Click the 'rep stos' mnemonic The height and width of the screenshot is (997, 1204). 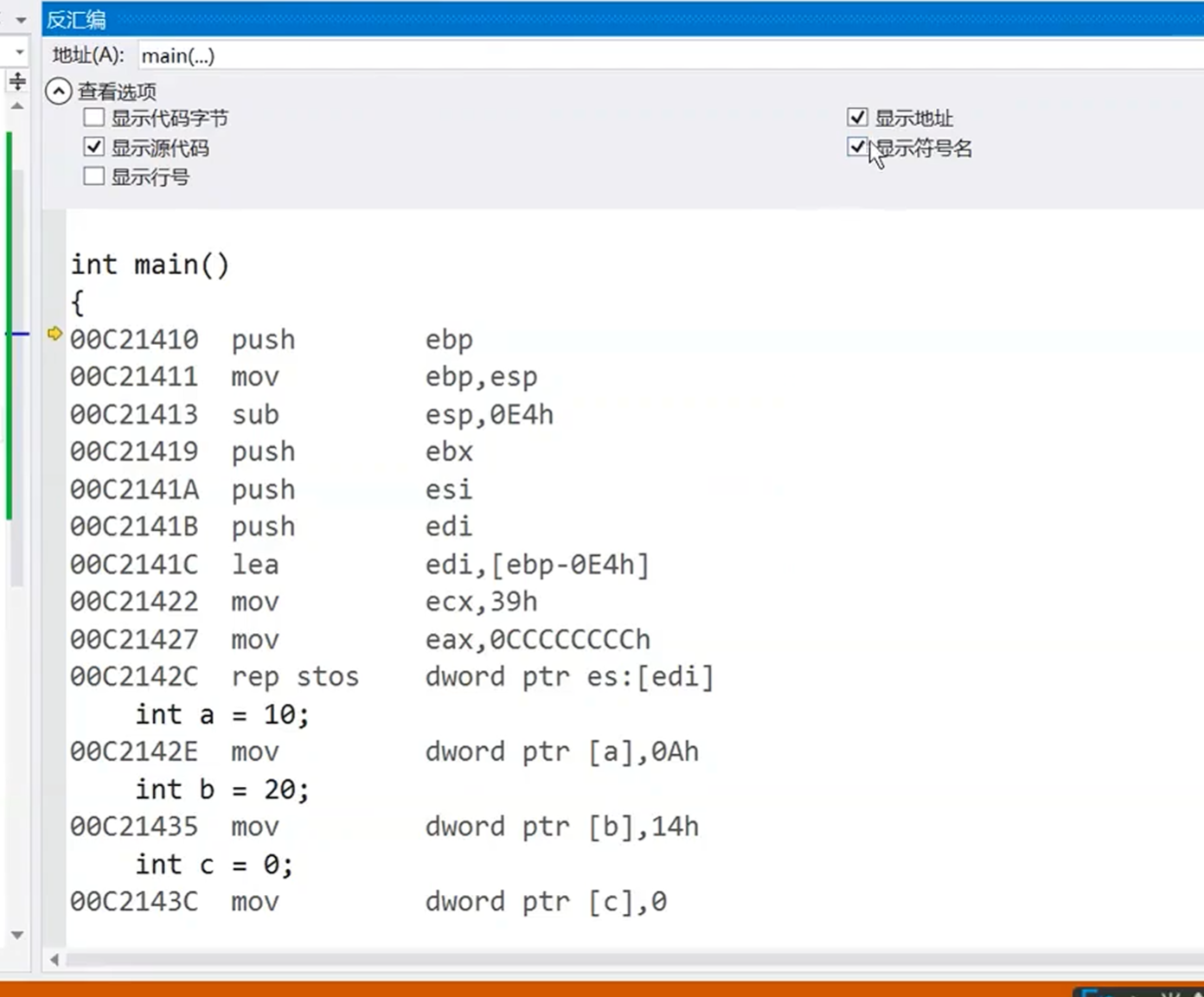pos(295,677)
